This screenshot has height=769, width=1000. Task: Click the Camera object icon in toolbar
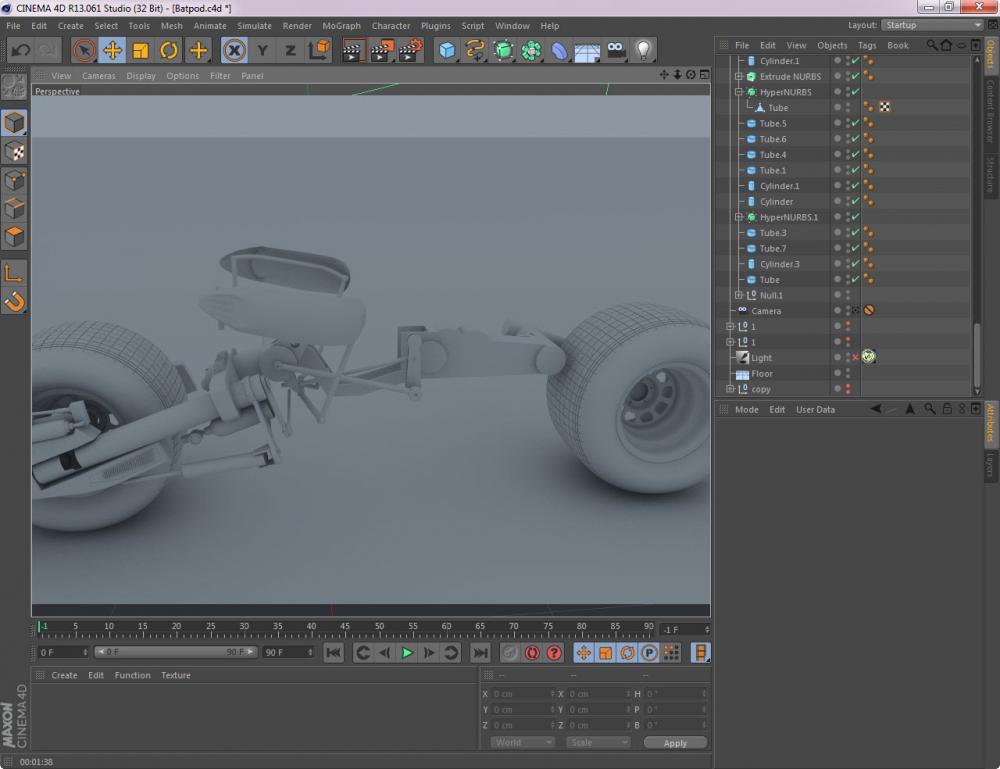pos(617,50)
